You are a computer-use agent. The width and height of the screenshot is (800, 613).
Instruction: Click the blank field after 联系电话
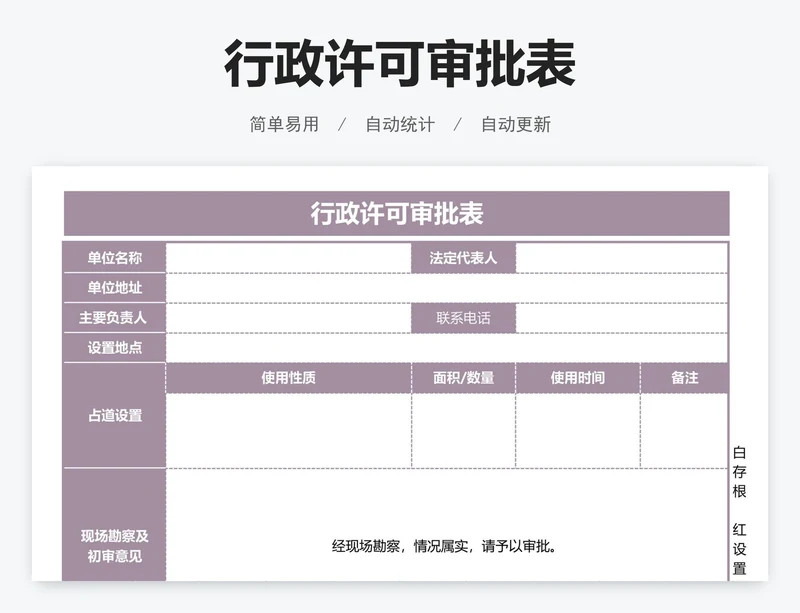click(x=621, y=318)
